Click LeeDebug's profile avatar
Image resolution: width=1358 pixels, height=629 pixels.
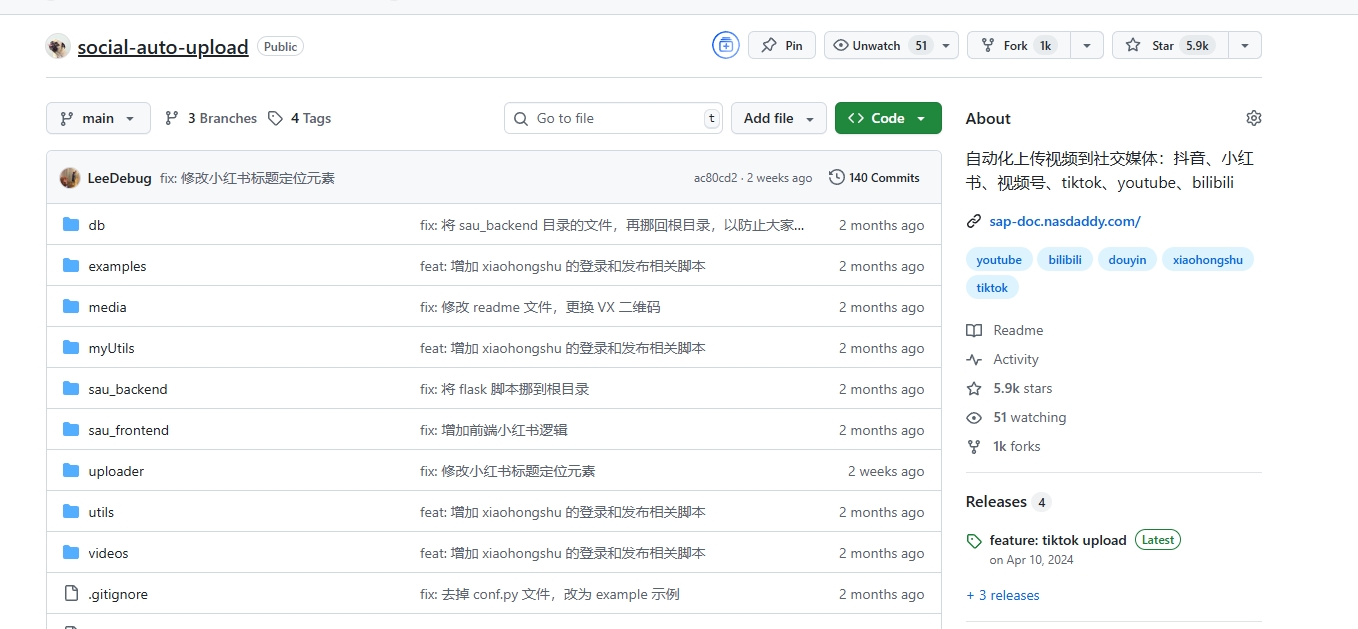click(x=69, y=177)
